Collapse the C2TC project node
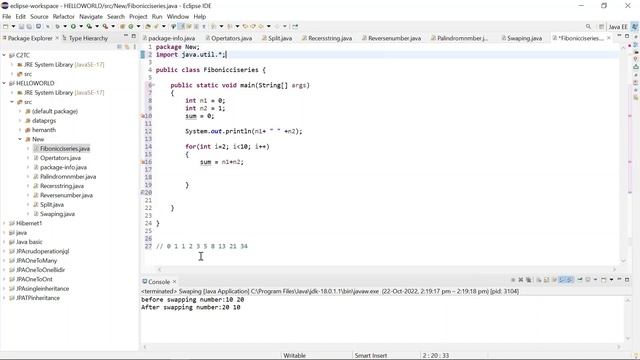640x360 pixels. click(x=4, y=55)
